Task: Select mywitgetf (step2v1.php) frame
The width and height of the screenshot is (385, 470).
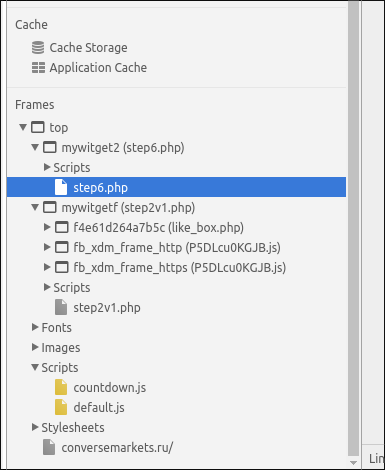Action: click(x=128, y=208)
